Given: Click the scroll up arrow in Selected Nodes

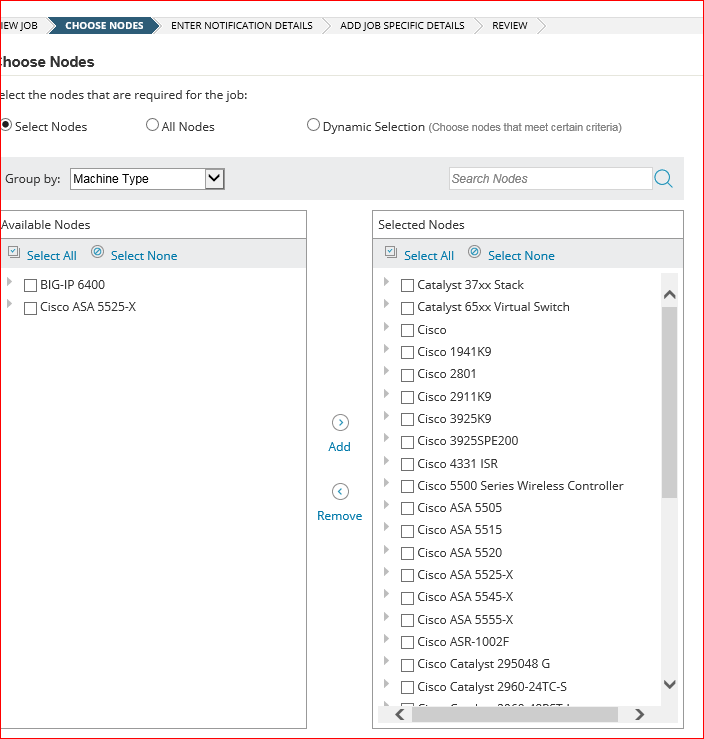Looking at the screenshot, I should 670,295.
